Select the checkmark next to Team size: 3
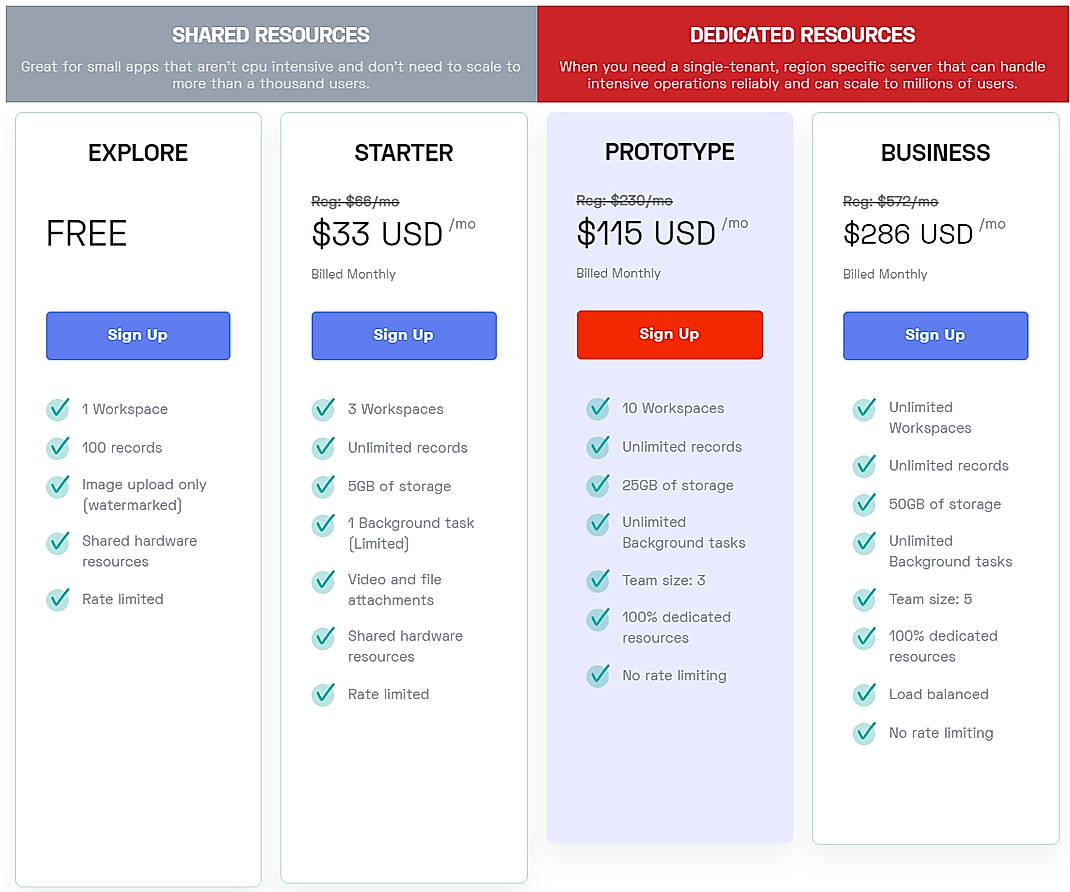1070x892 pixels. coord(598,580)
